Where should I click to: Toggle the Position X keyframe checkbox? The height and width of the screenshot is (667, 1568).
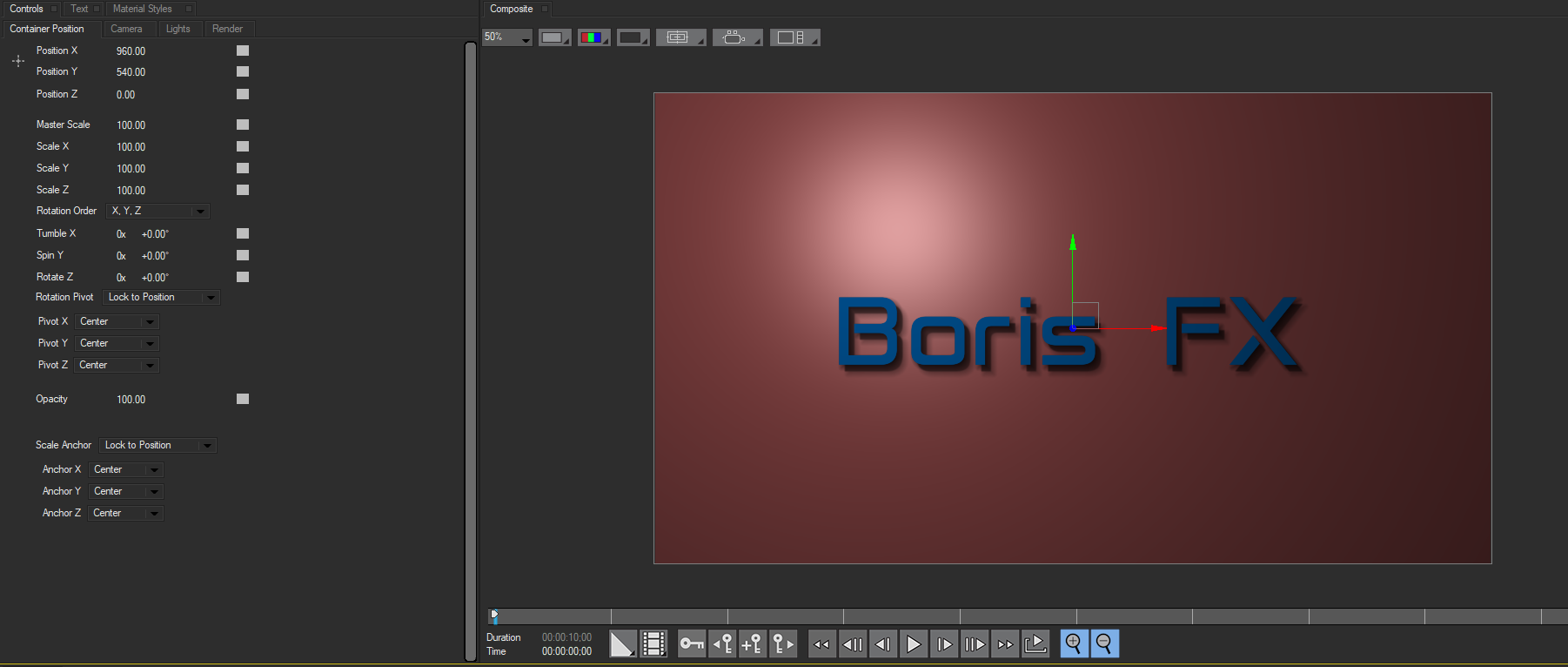(x=243, y=51)
